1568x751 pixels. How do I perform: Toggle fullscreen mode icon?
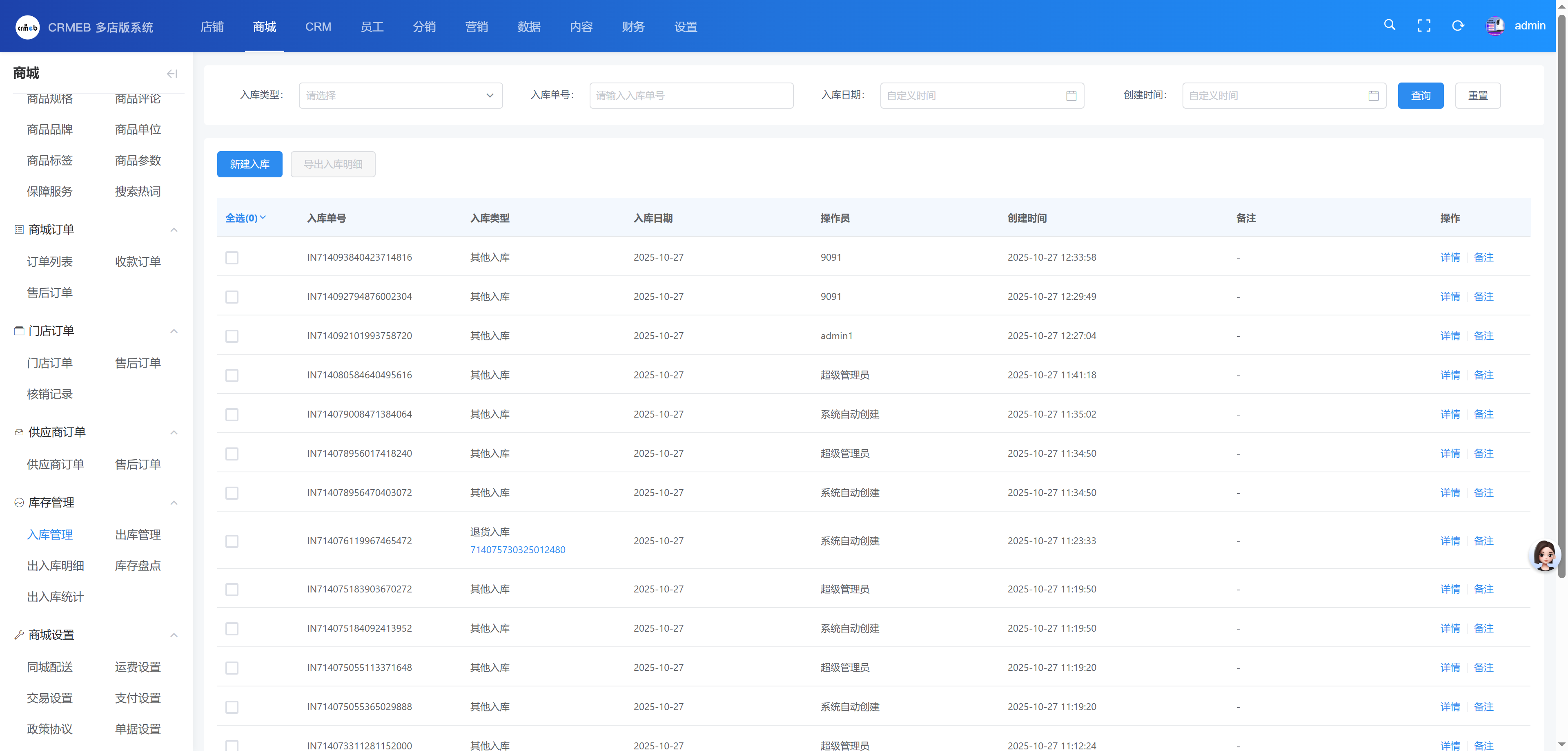tap(1424, 26)
